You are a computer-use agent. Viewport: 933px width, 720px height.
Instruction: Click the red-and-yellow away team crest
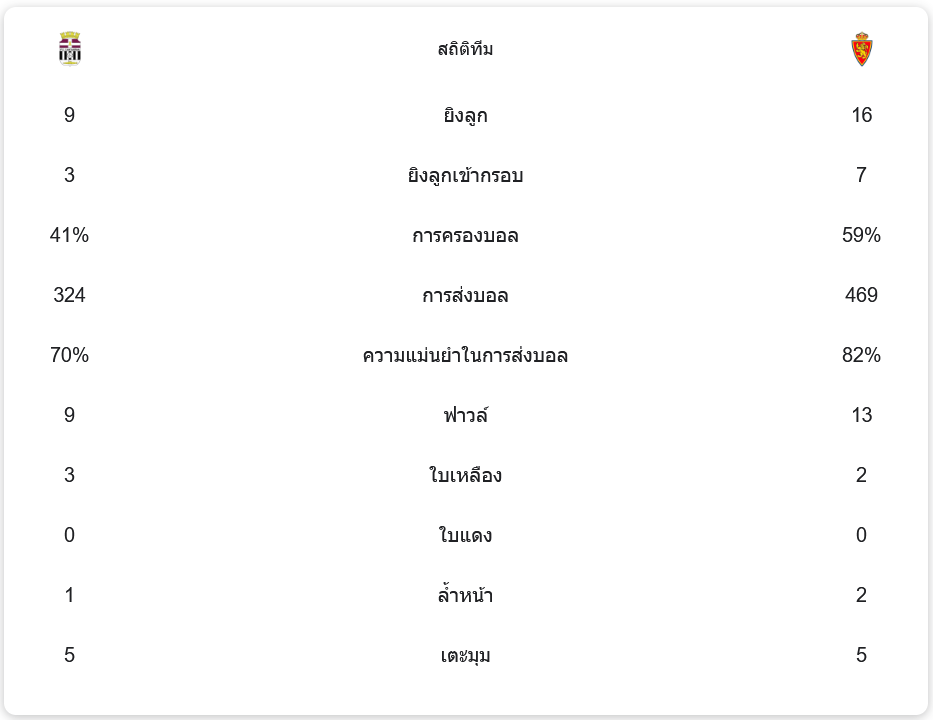click(861, 49)
